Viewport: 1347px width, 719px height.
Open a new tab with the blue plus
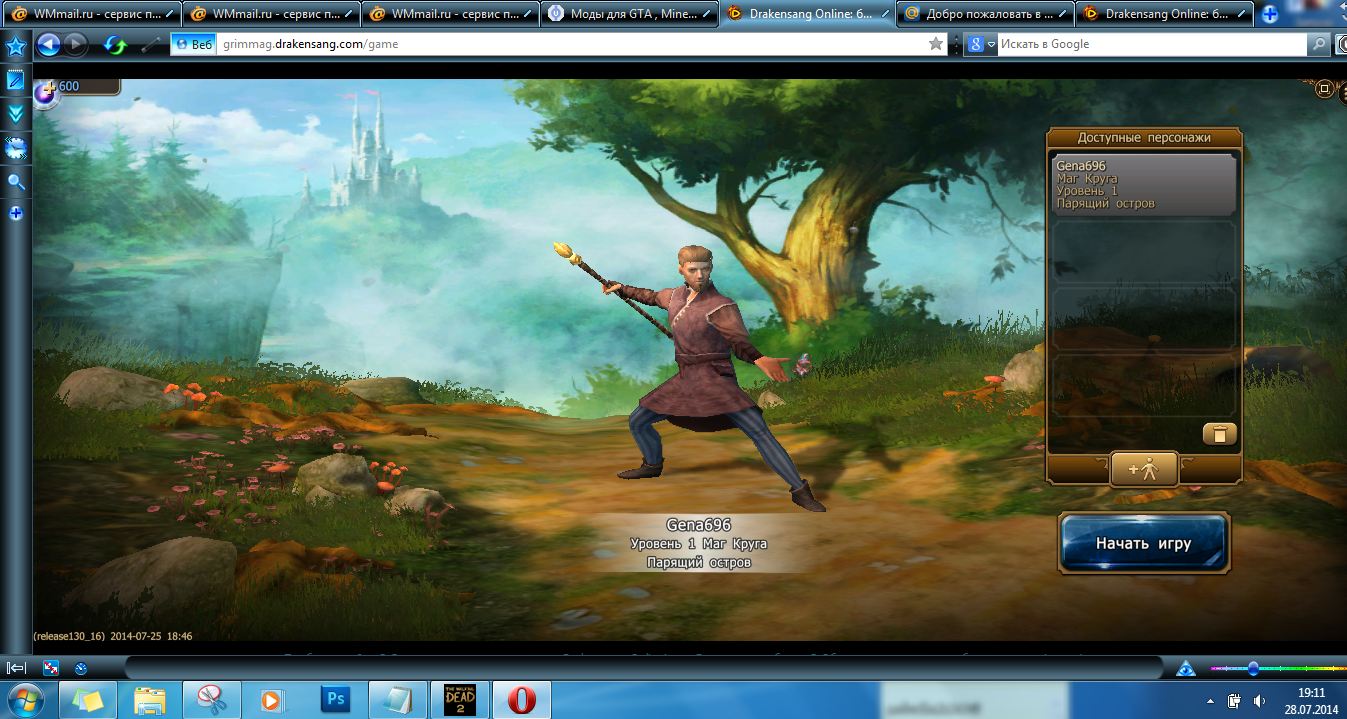(1270, 14)
